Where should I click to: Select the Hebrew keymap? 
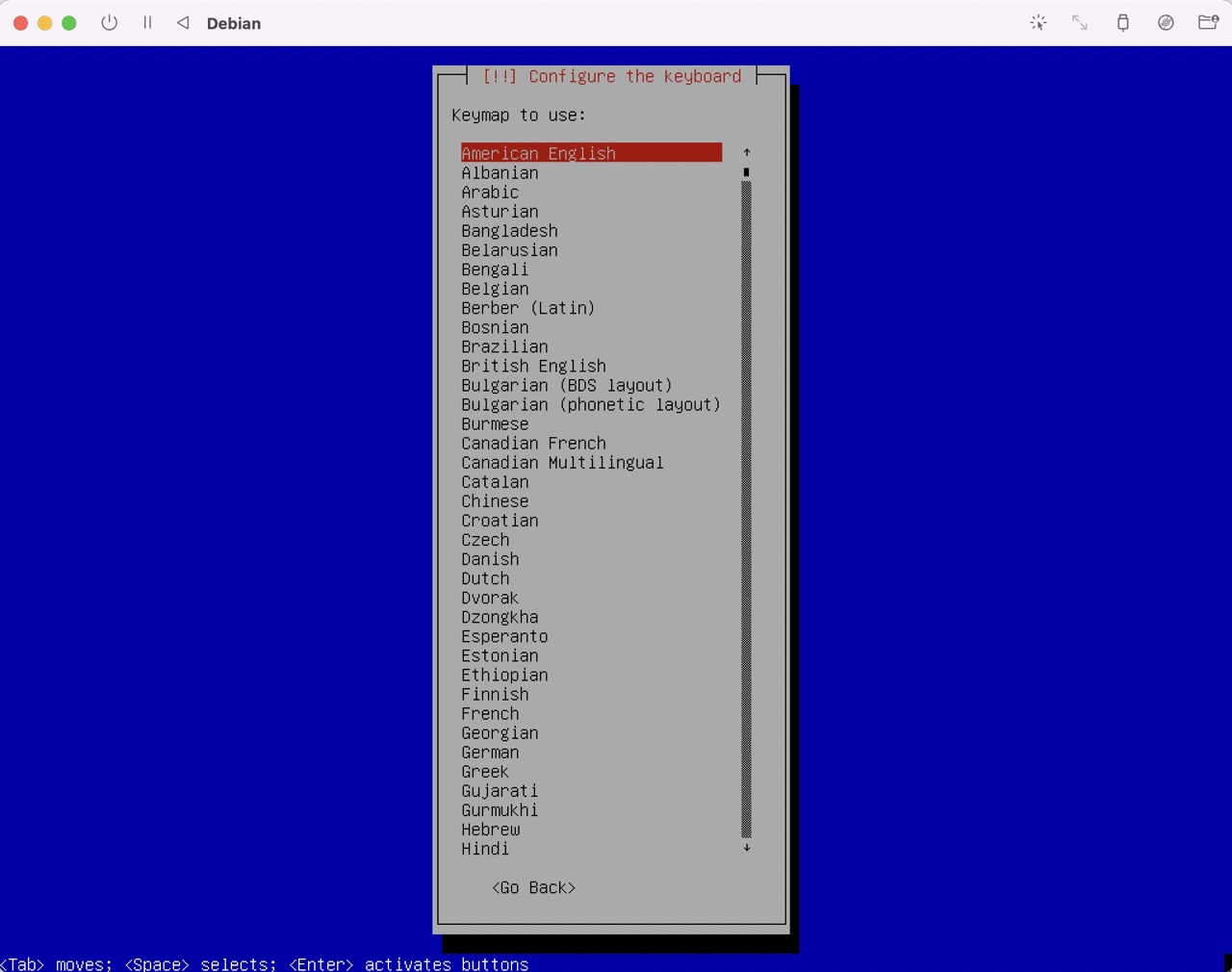pyautogui.click(x=490, y=830)
